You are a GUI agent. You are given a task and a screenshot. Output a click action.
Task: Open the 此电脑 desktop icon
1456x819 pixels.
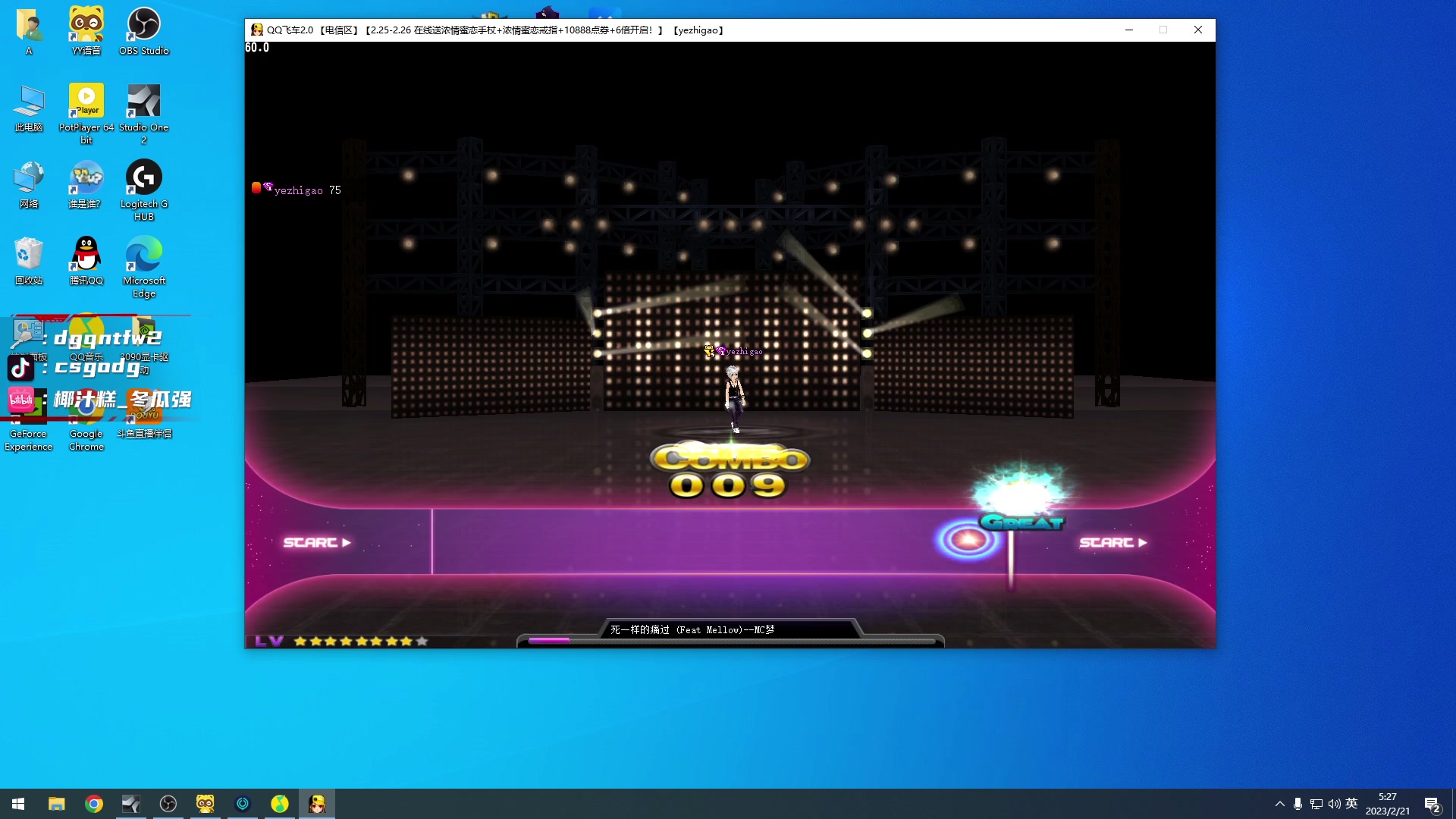pos(29,108)
